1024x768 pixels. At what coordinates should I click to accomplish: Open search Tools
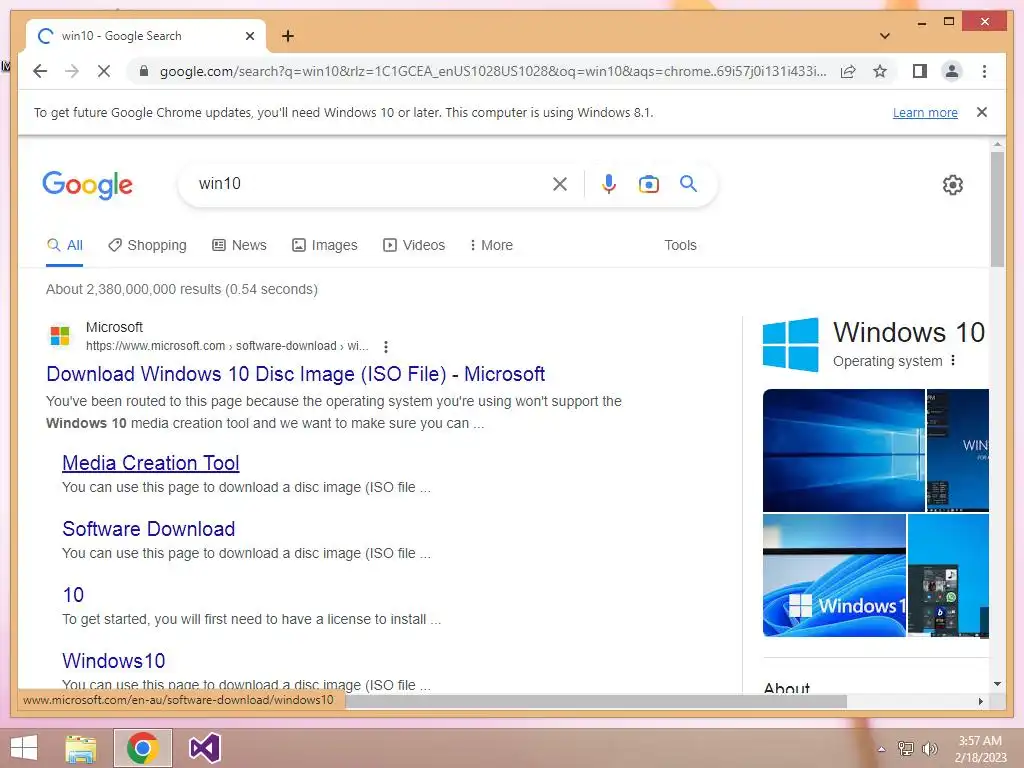680,246
